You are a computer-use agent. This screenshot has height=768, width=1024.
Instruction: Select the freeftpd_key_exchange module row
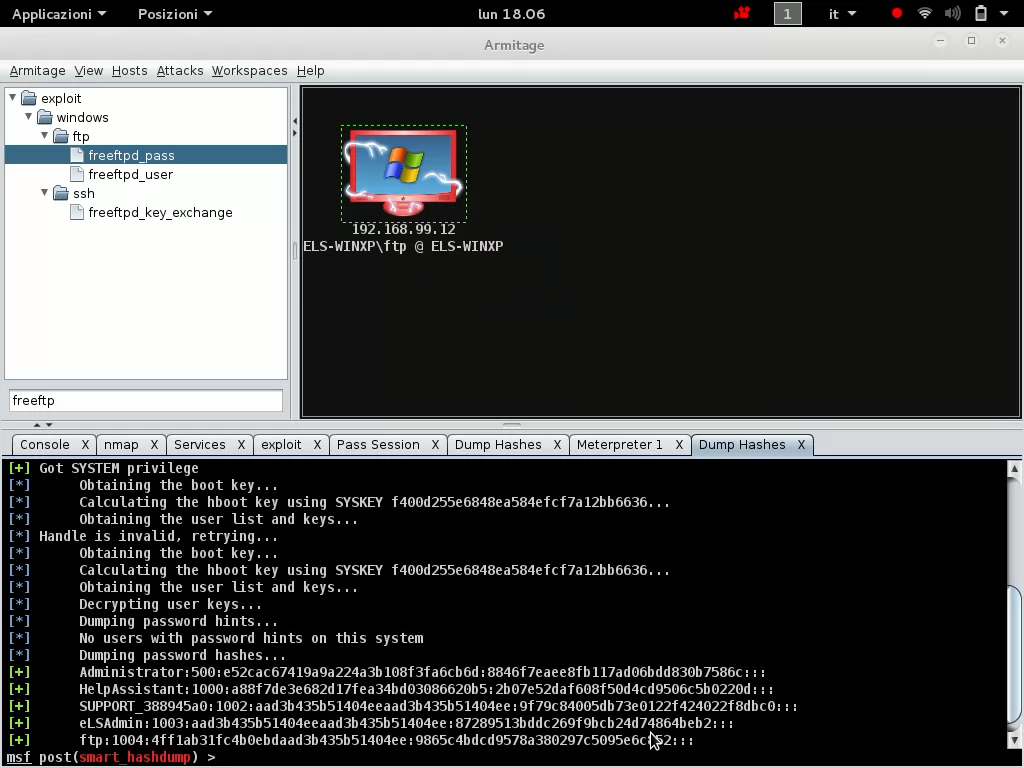coord(161,212)
